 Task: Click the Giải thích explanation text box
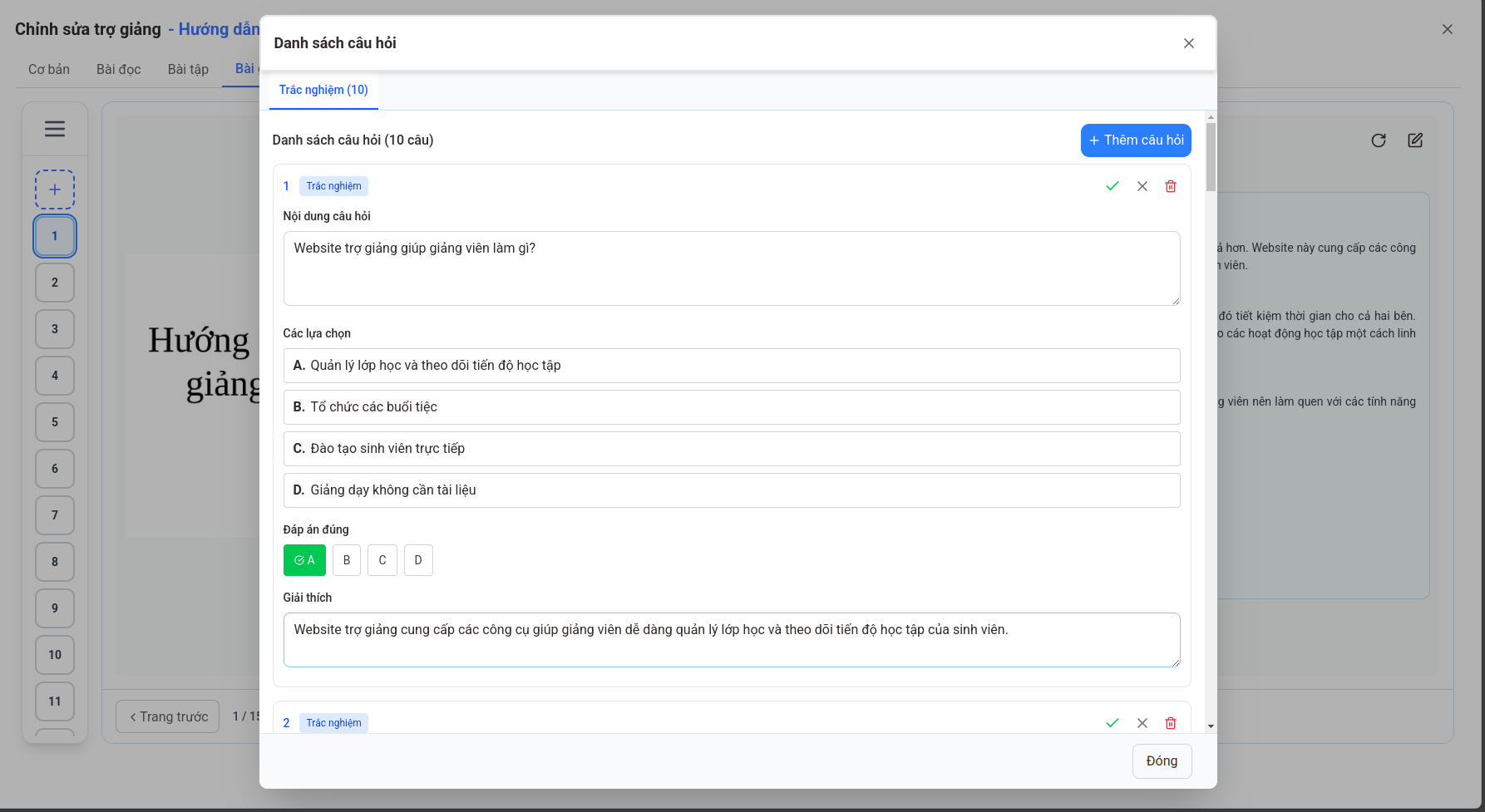[x=731, y=639]
